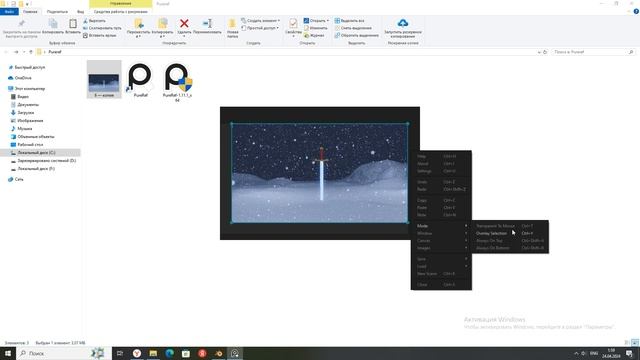Expand the address bar history dropdown
This screenshot has height=360, width=640.
539,52
